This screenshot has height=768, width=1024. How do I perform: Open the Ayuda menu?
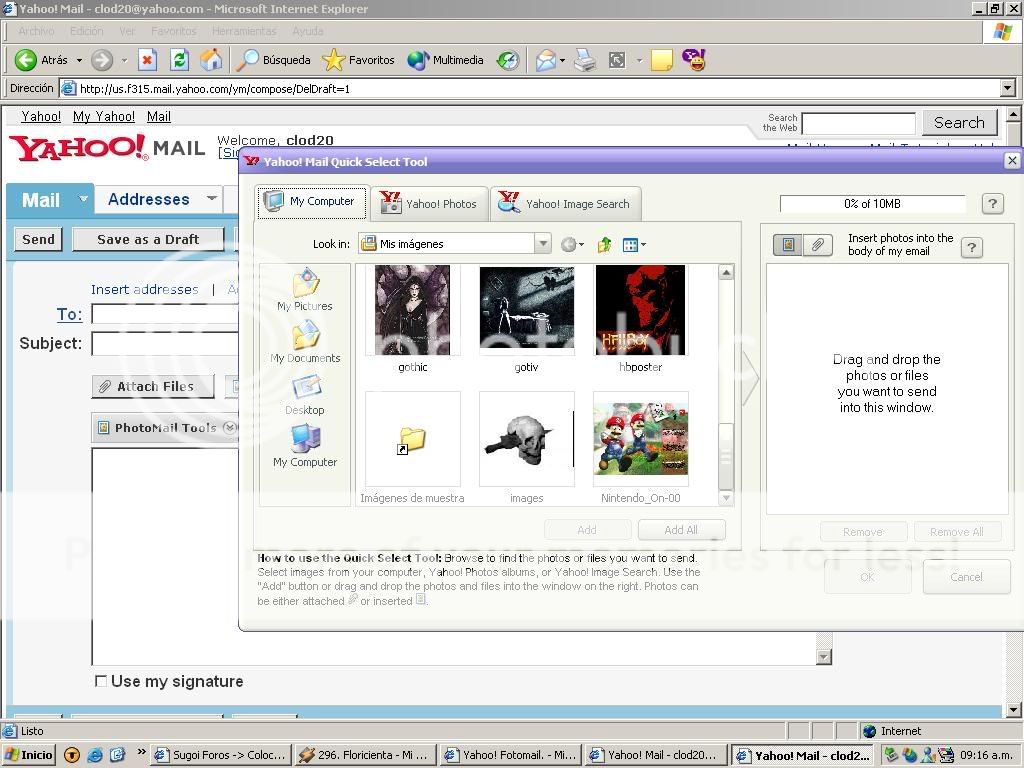[308, 31]
